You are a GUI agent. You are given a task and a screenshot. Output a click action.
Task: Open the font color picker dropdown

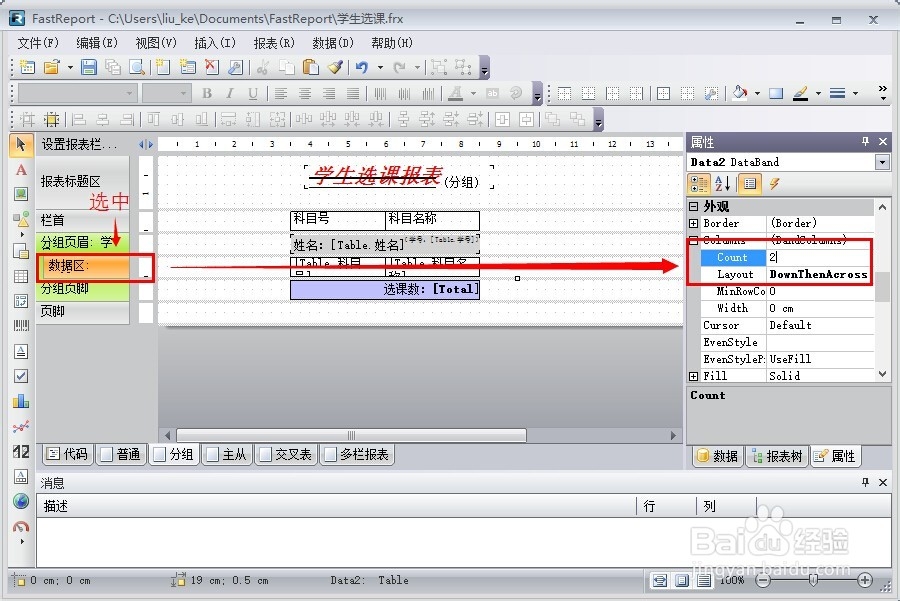coord(471,94)
